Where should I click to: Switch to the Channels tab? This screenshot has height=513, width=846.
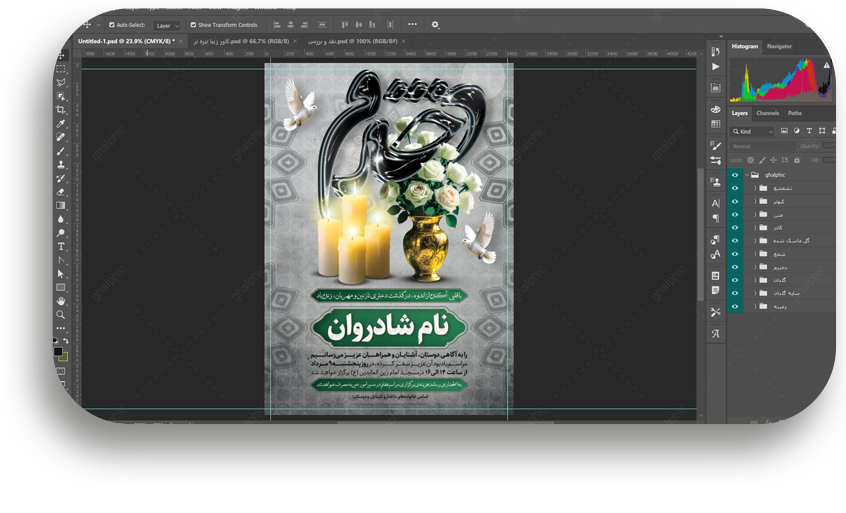(767, 113)
